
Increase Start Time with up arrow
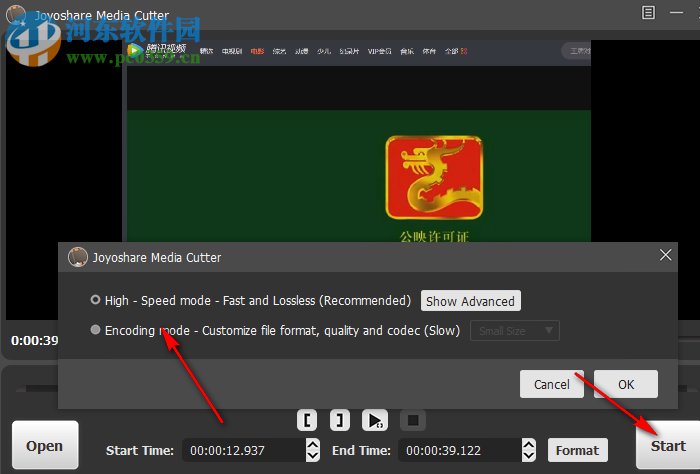tap(313, 445)
